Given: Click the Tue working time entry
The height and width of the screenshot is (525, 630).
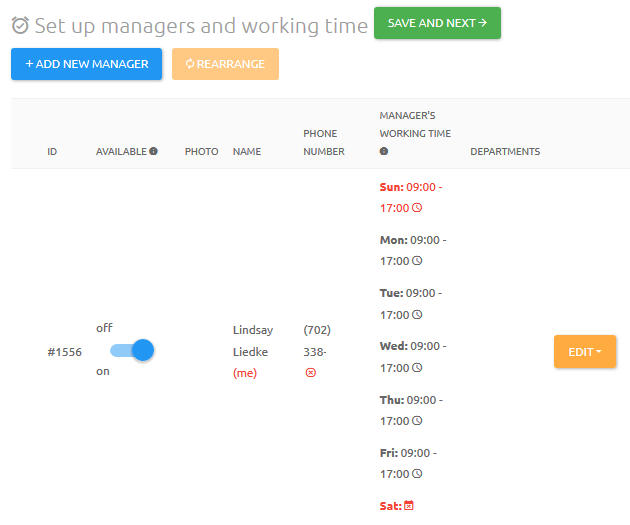Looking at the screenshot, I should click(411, 304).
